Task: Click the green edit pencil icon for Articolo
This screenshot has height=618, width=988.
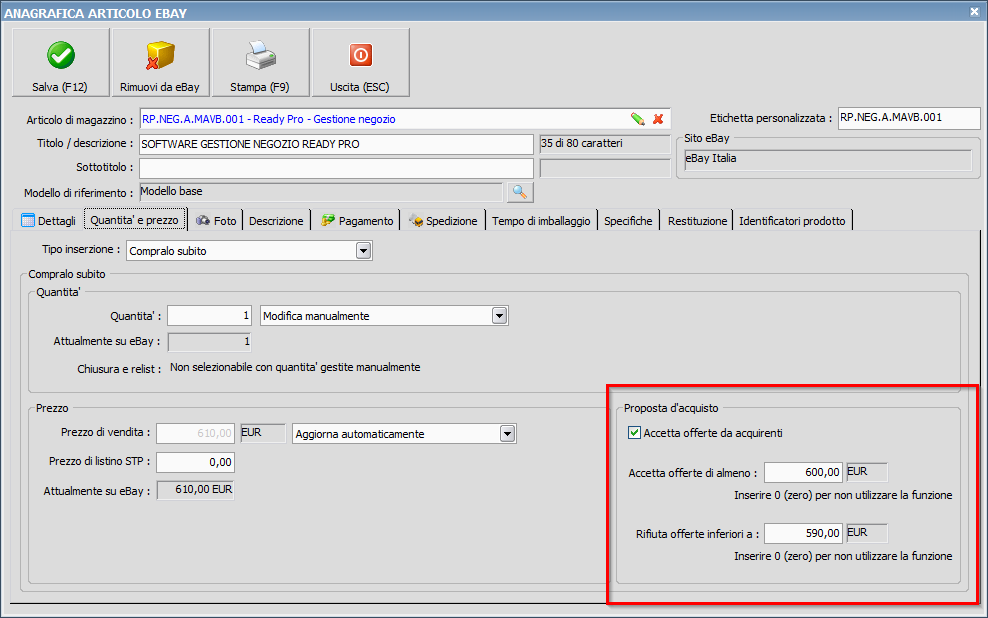Action: (x=638, y=119)
